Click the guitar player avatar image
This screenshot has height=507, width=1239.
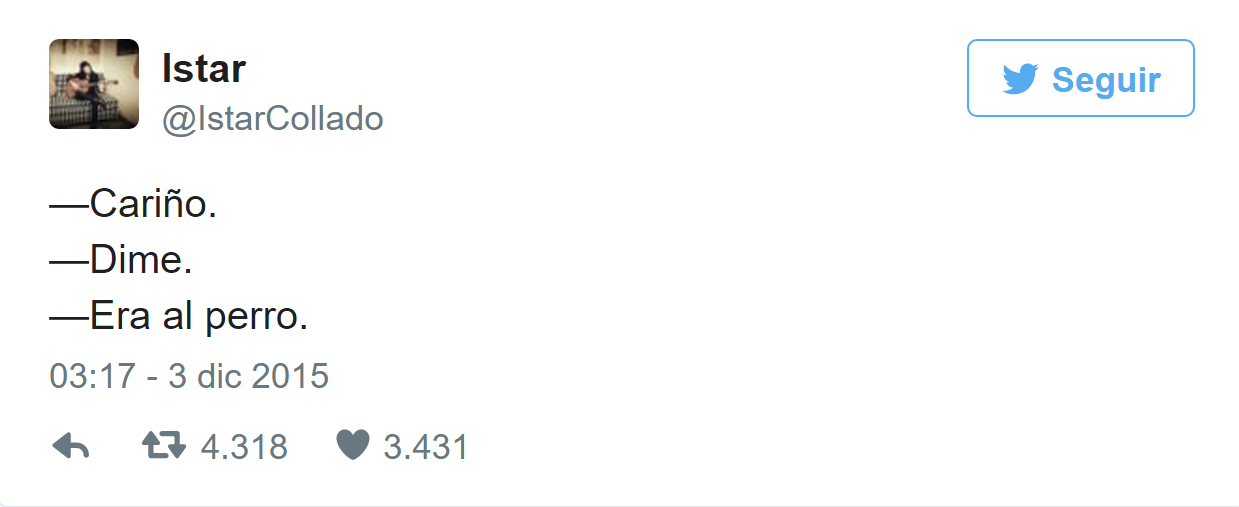pos(94,84)
